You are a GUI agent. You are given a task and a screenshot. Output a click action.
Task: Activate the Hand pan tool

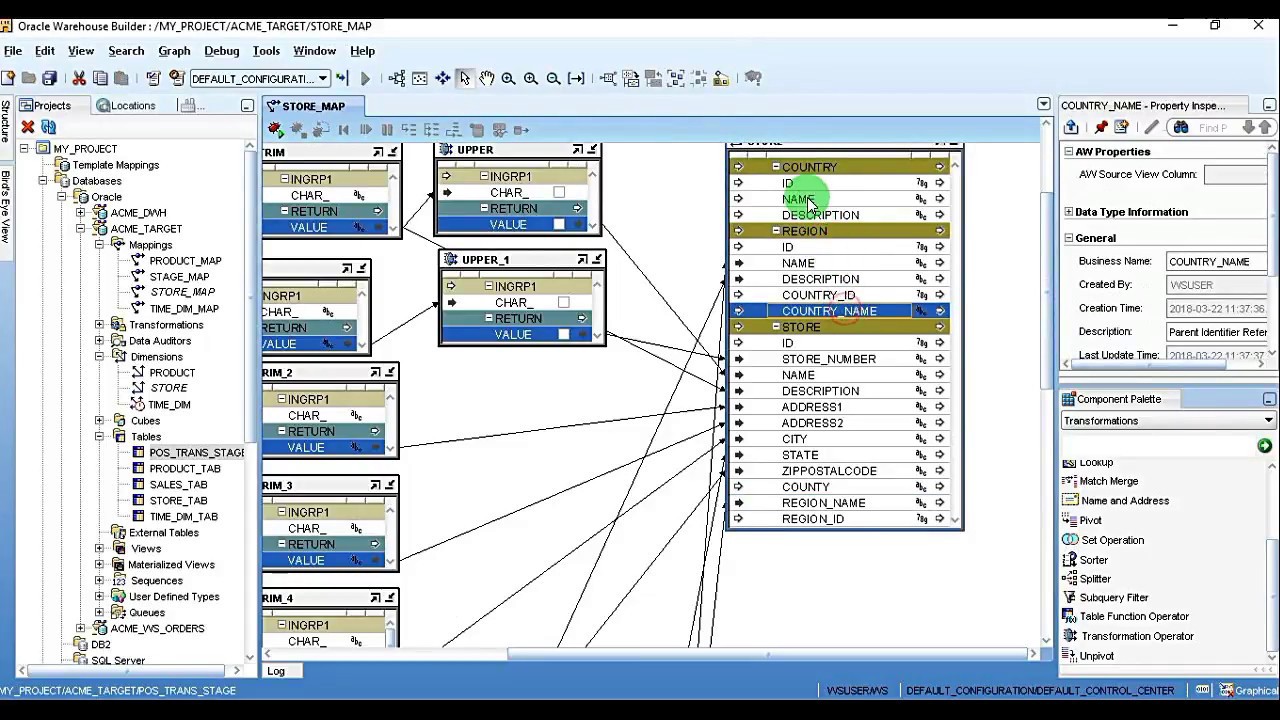486,78
